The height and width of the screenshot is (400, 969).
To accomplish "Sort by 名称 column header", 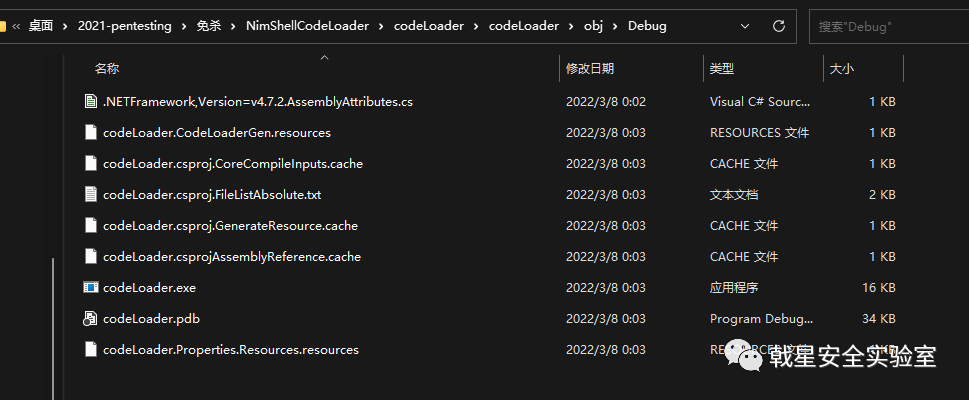I will click(x=107, y=69).
